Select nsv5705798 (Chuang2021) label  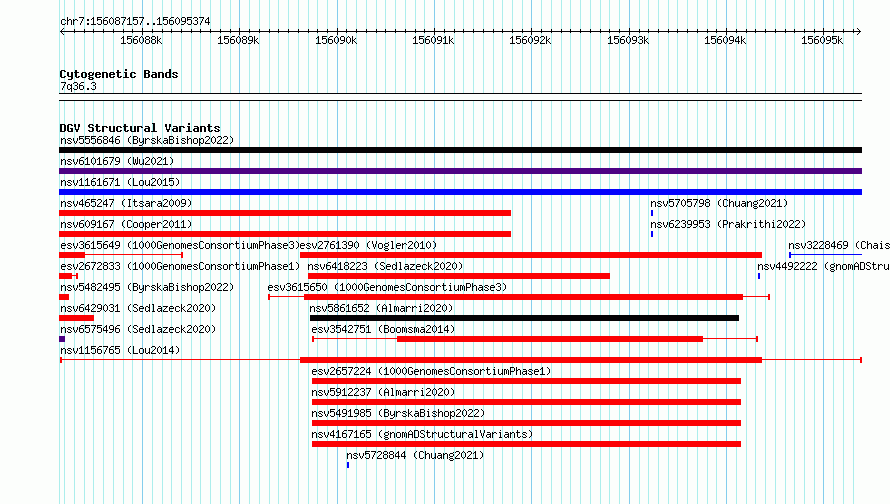coord(719,203)
